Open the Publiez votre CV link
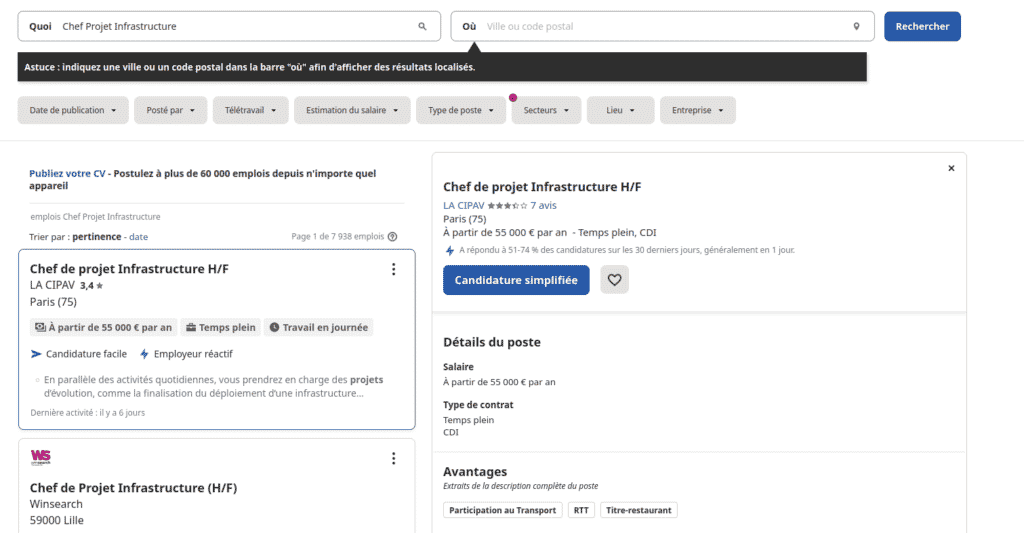The height and width of the screenshot is (533, 1024). (x=67, y=174)
